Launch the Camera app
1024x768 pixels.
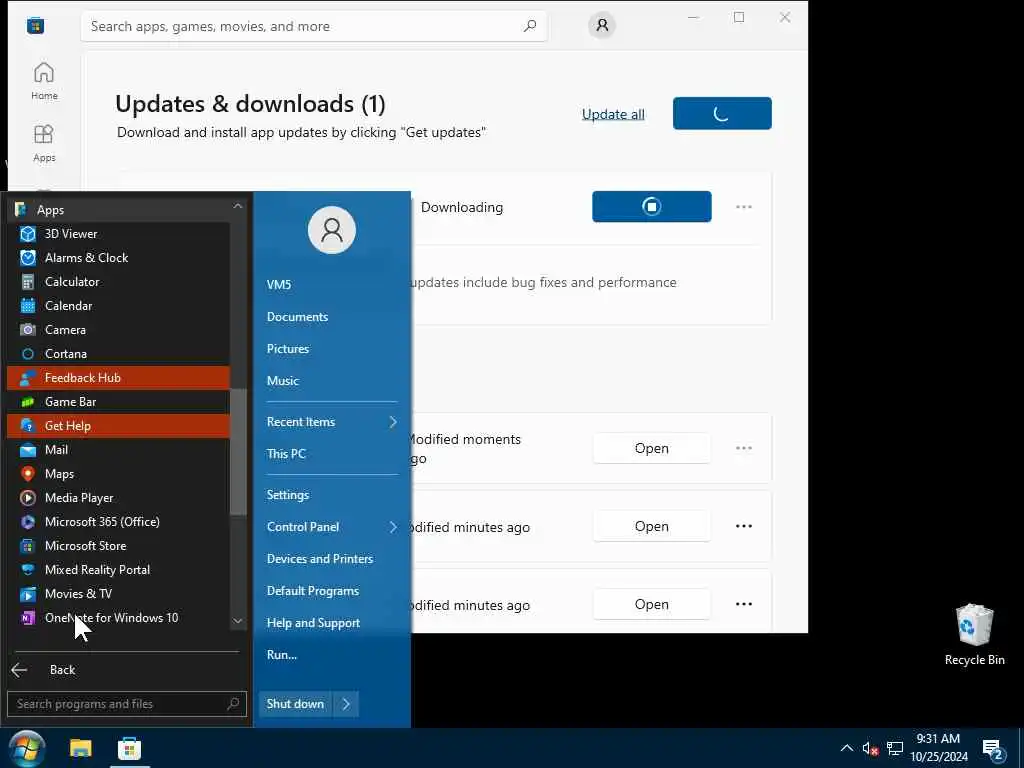tap(118, 330)
